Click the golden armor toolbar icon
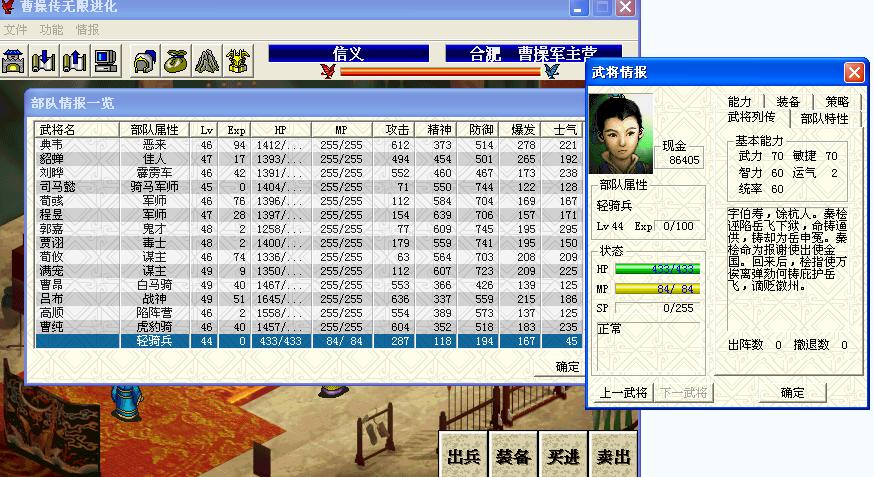This screenshot has width=874, height=477. (x=238, y=61)
